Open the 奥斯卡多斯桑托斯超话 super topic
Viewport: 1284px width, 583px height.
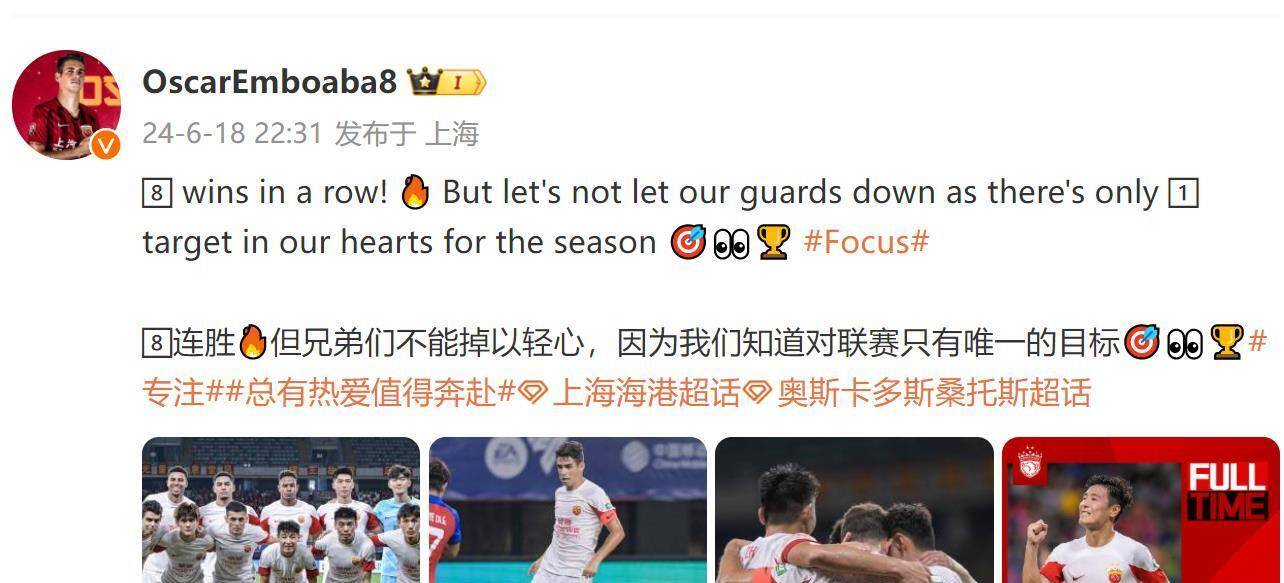pos(934,392)
